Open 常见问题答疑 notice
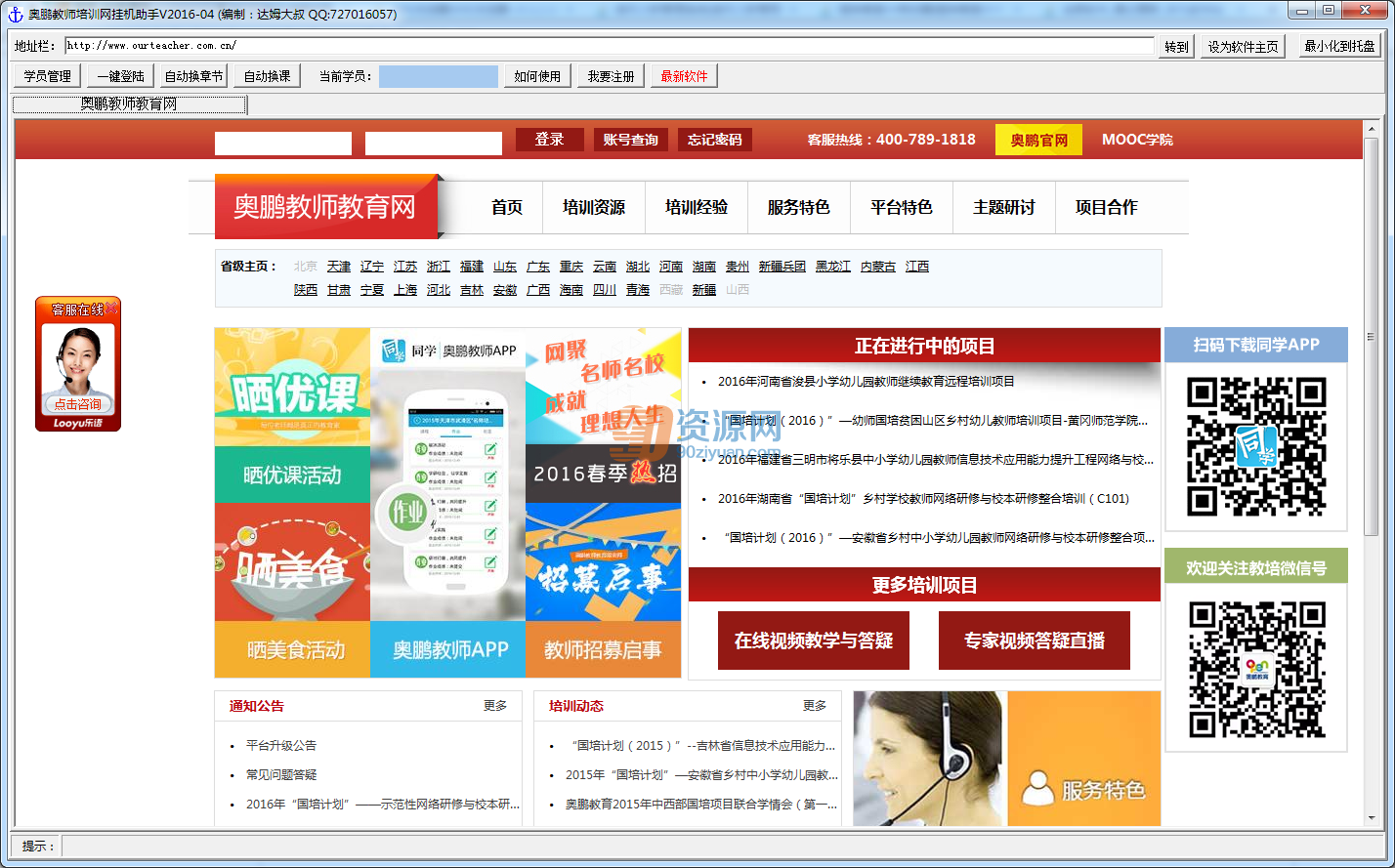Viewport: 1395px width, 868px height. click(281, 775)
